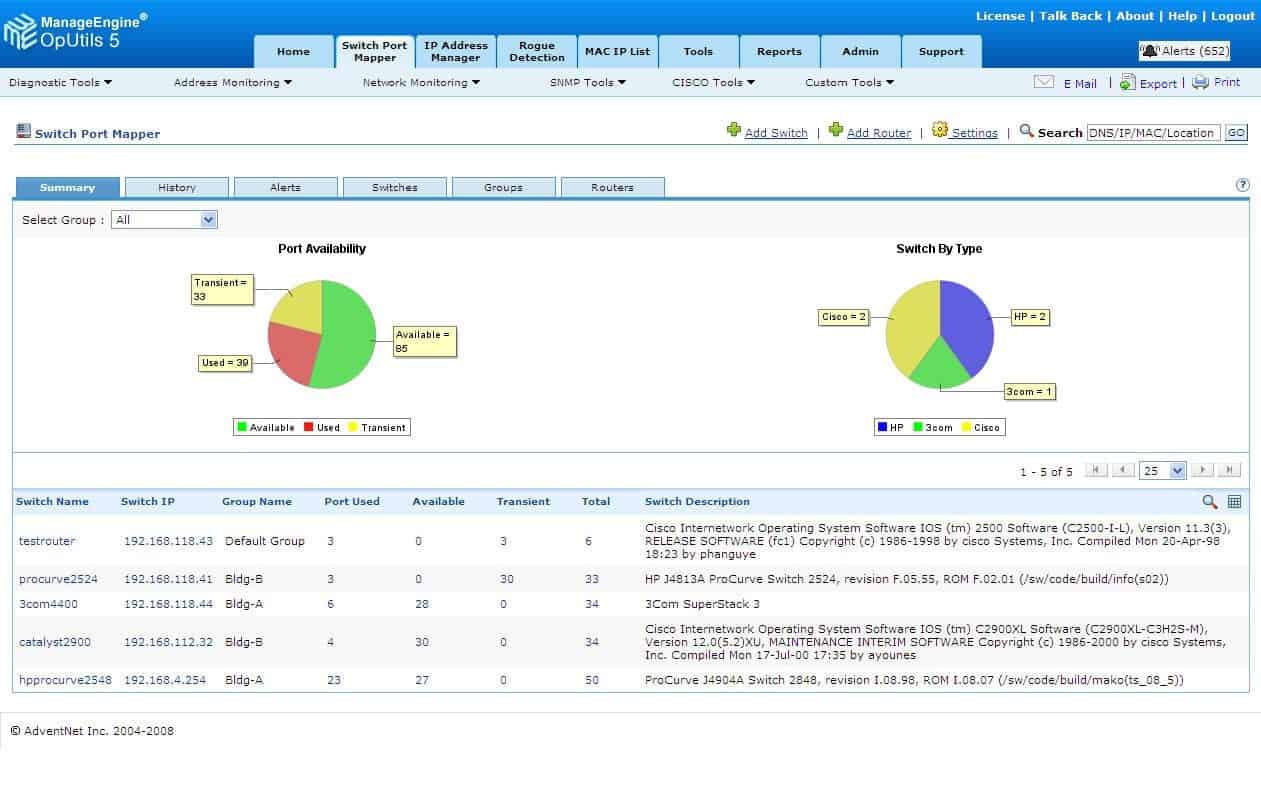Click the alerts bell icon
1261x786 pixels.
(1150, 51)
